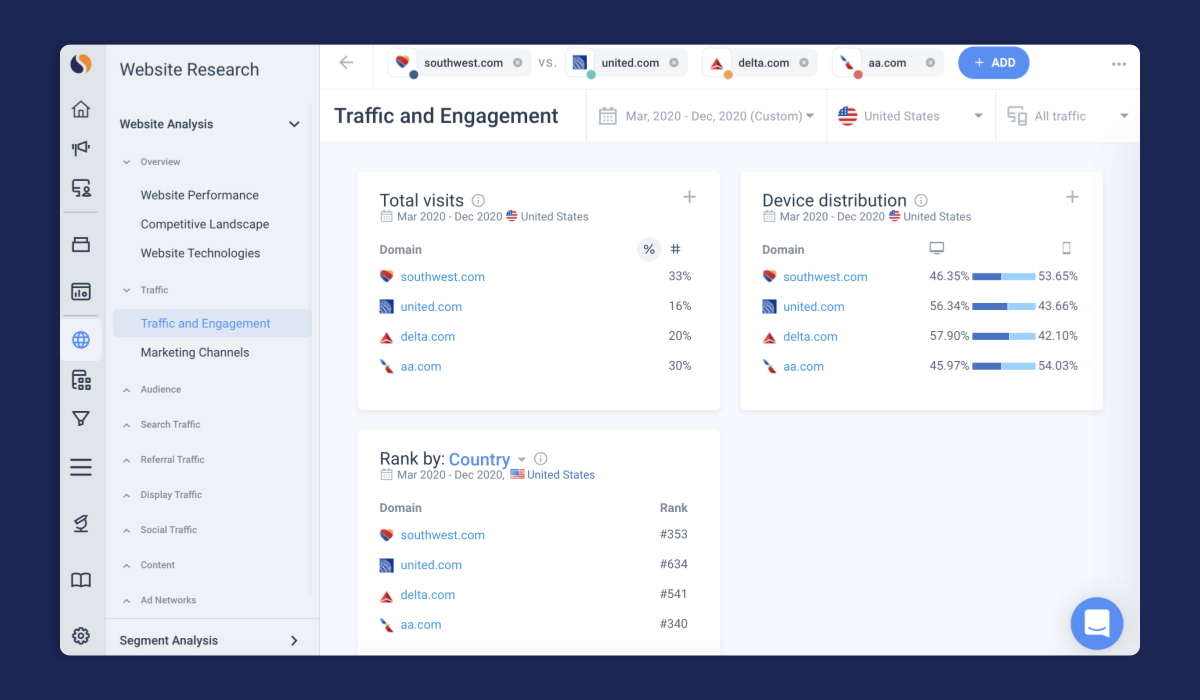The width and height of the screenshot is (1200, 700).
Task: Remove southwest.com from comparison
Action: [518, 63]
